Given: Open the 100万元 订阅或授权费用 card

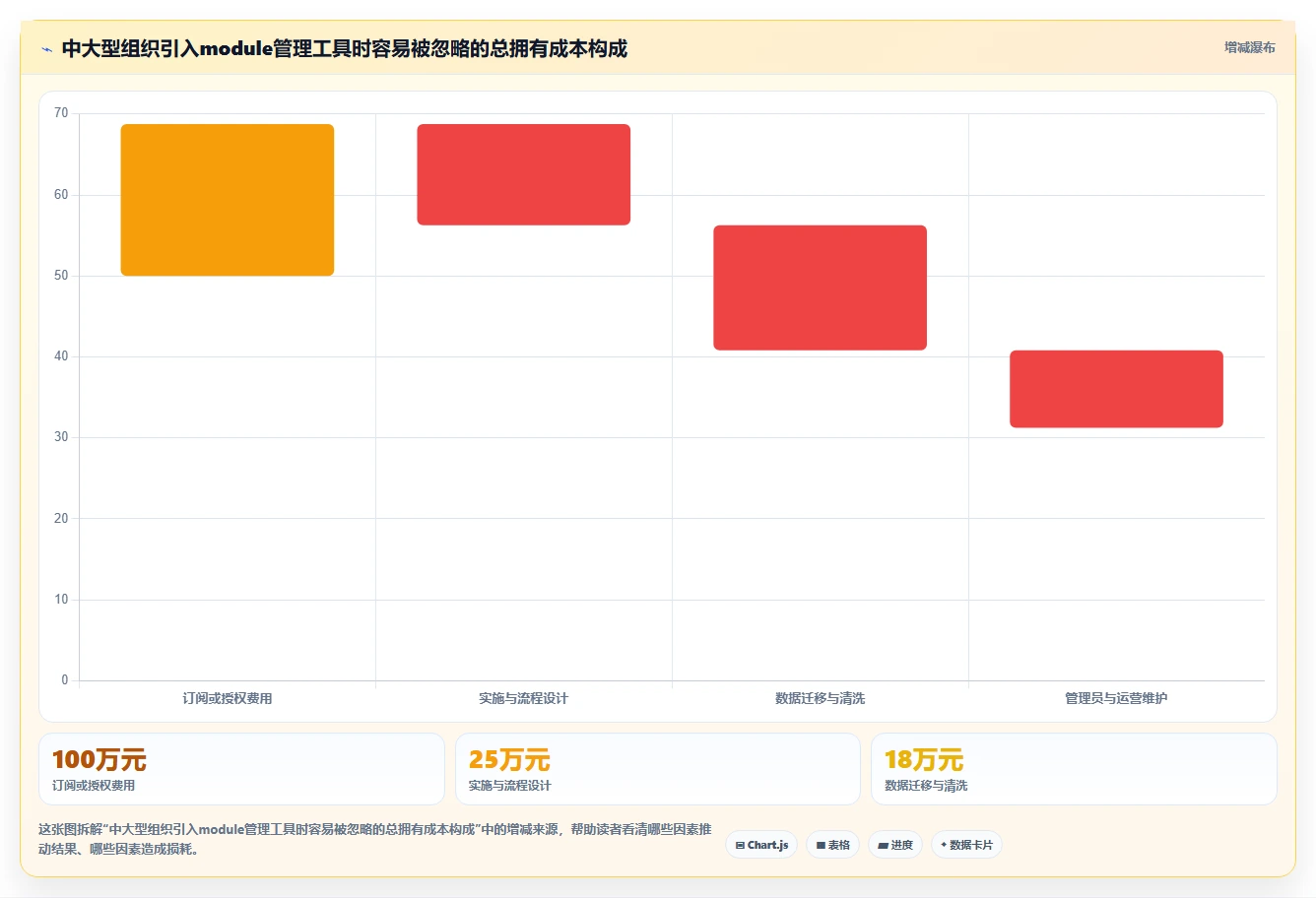Looking at the screenshot, I should coord(241,769).
